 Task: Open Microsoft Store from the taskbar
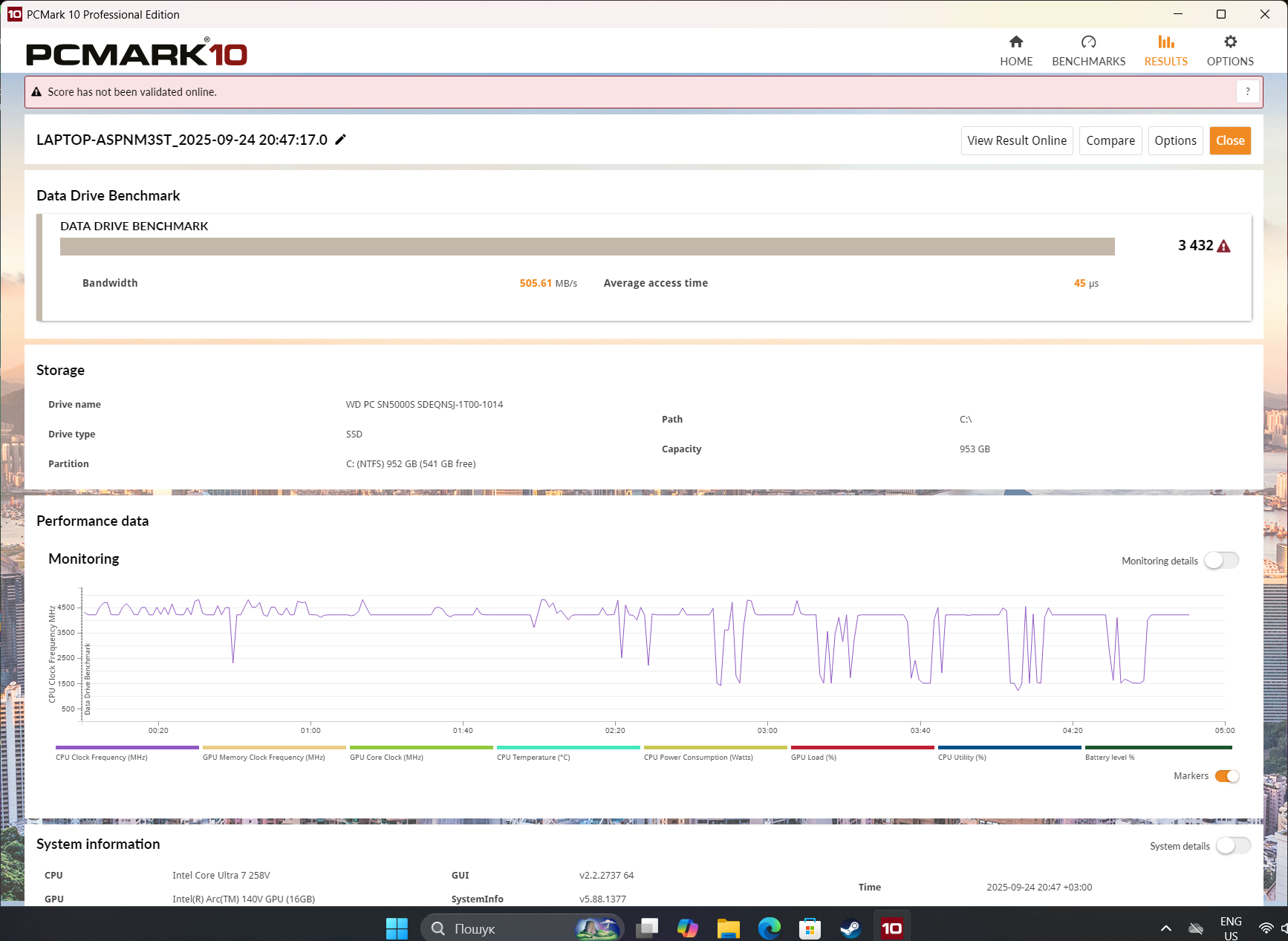(810, 928)
